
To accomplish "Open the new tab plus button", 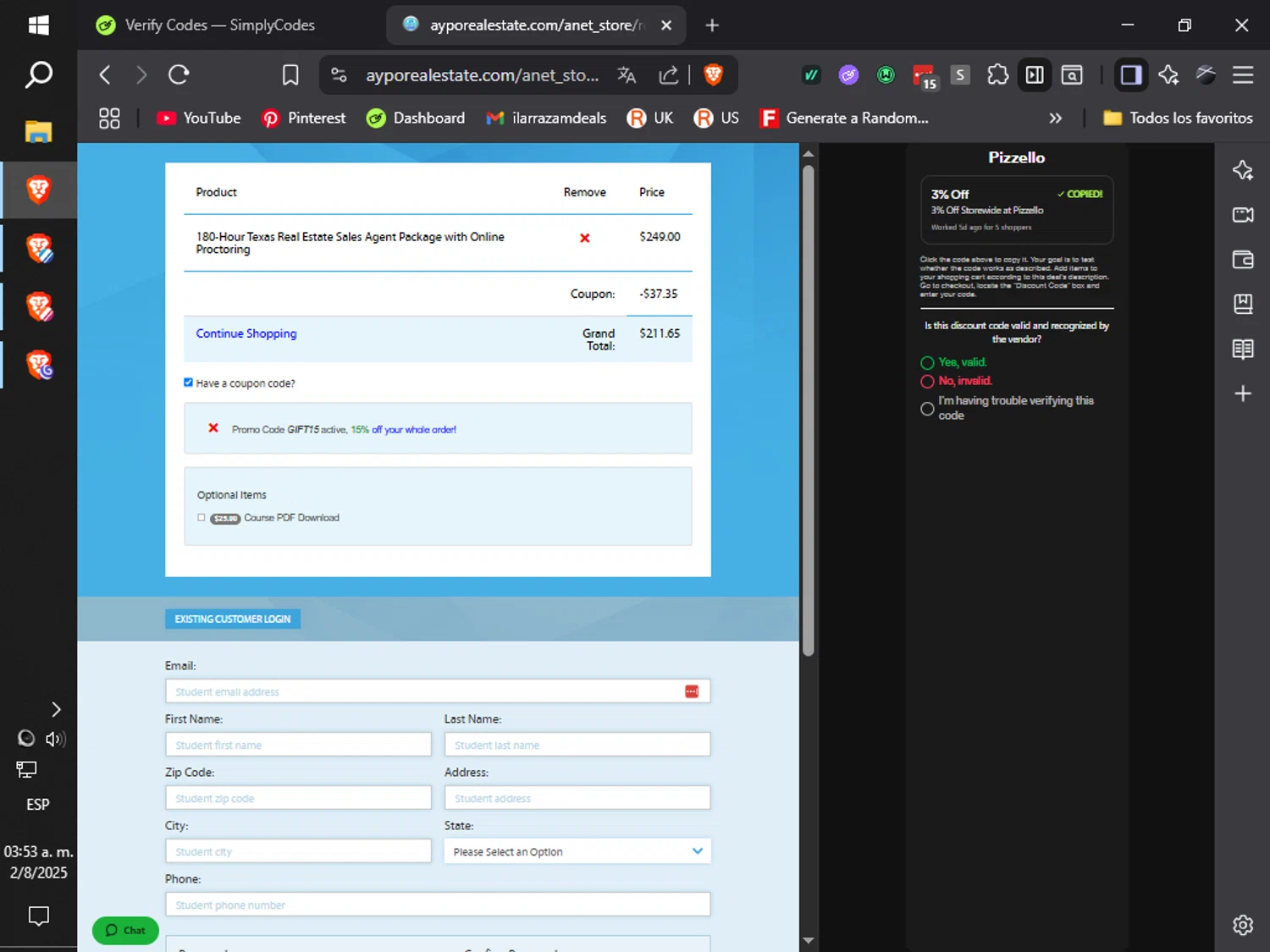I will pos(712,25).
